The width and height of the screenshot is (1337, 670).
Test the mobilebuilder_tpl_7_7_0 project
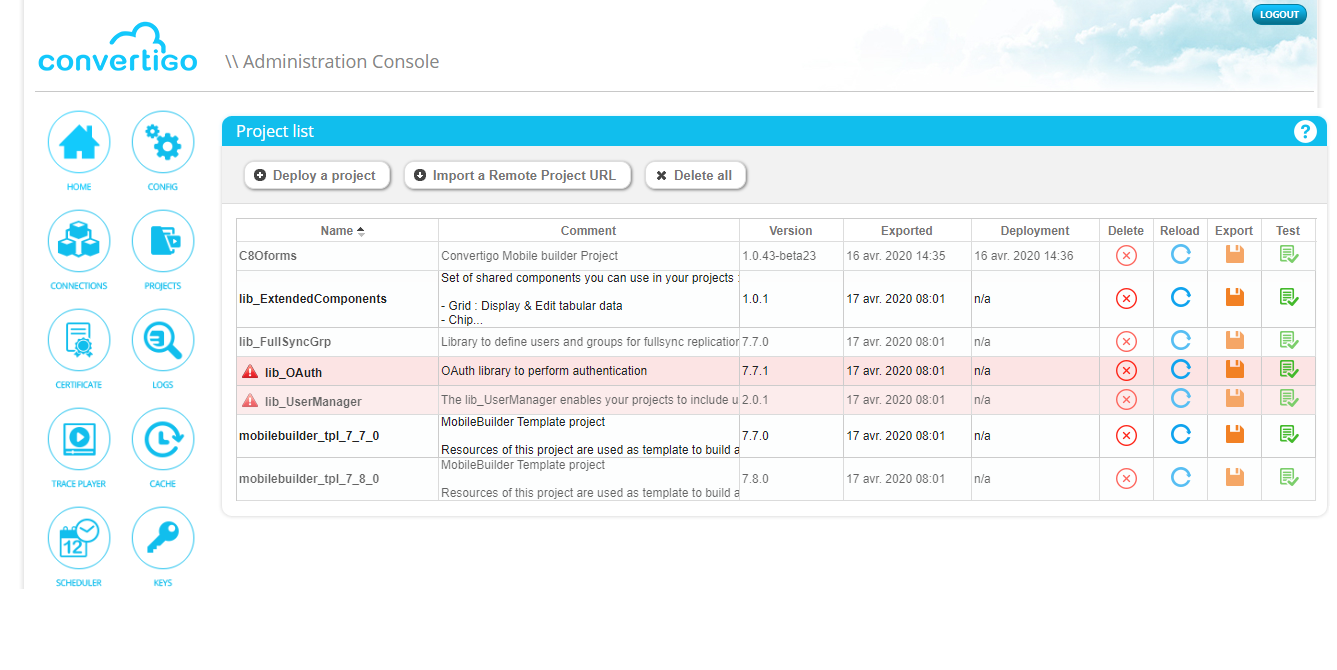(x=1289, y=435)
